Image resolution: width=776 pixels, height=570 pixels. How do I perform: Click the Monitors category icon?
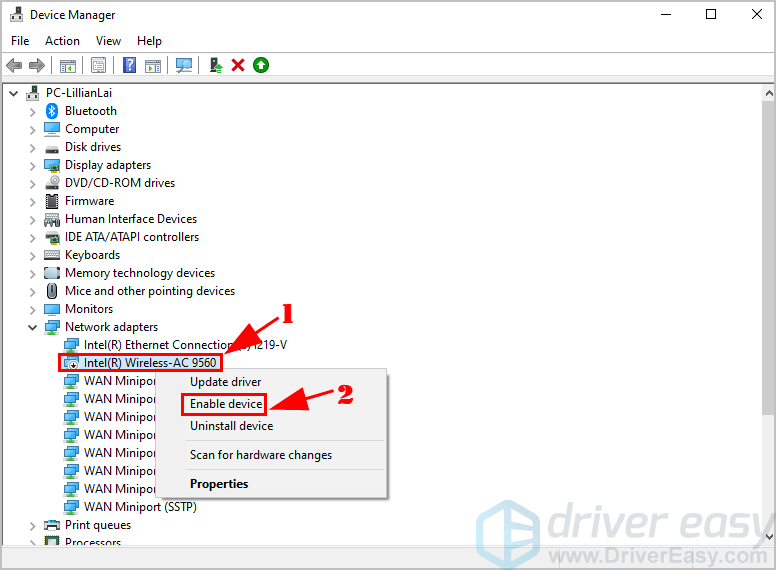[51, 309]
